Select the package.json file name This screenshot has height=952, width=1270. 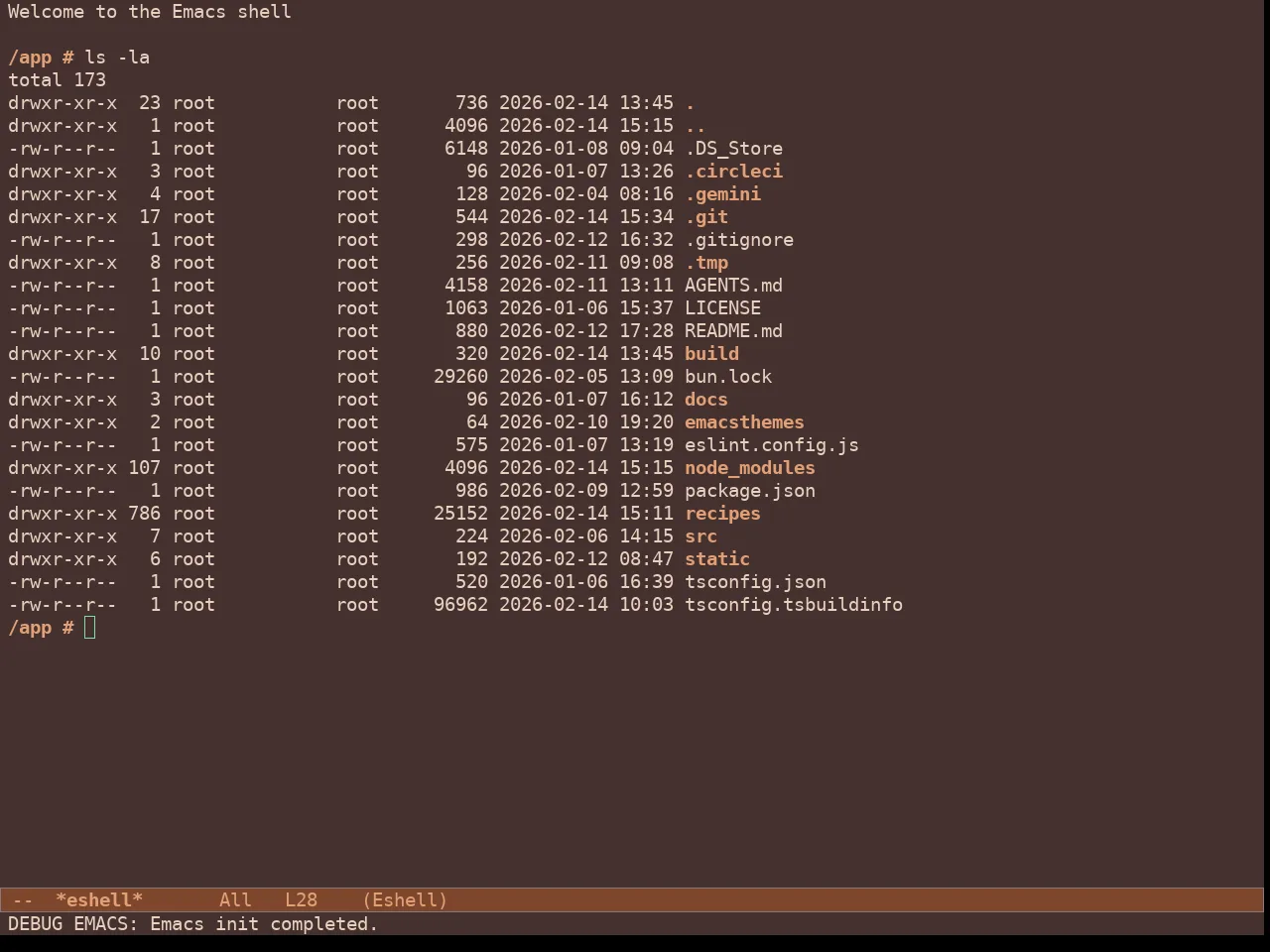coord(750,491)
